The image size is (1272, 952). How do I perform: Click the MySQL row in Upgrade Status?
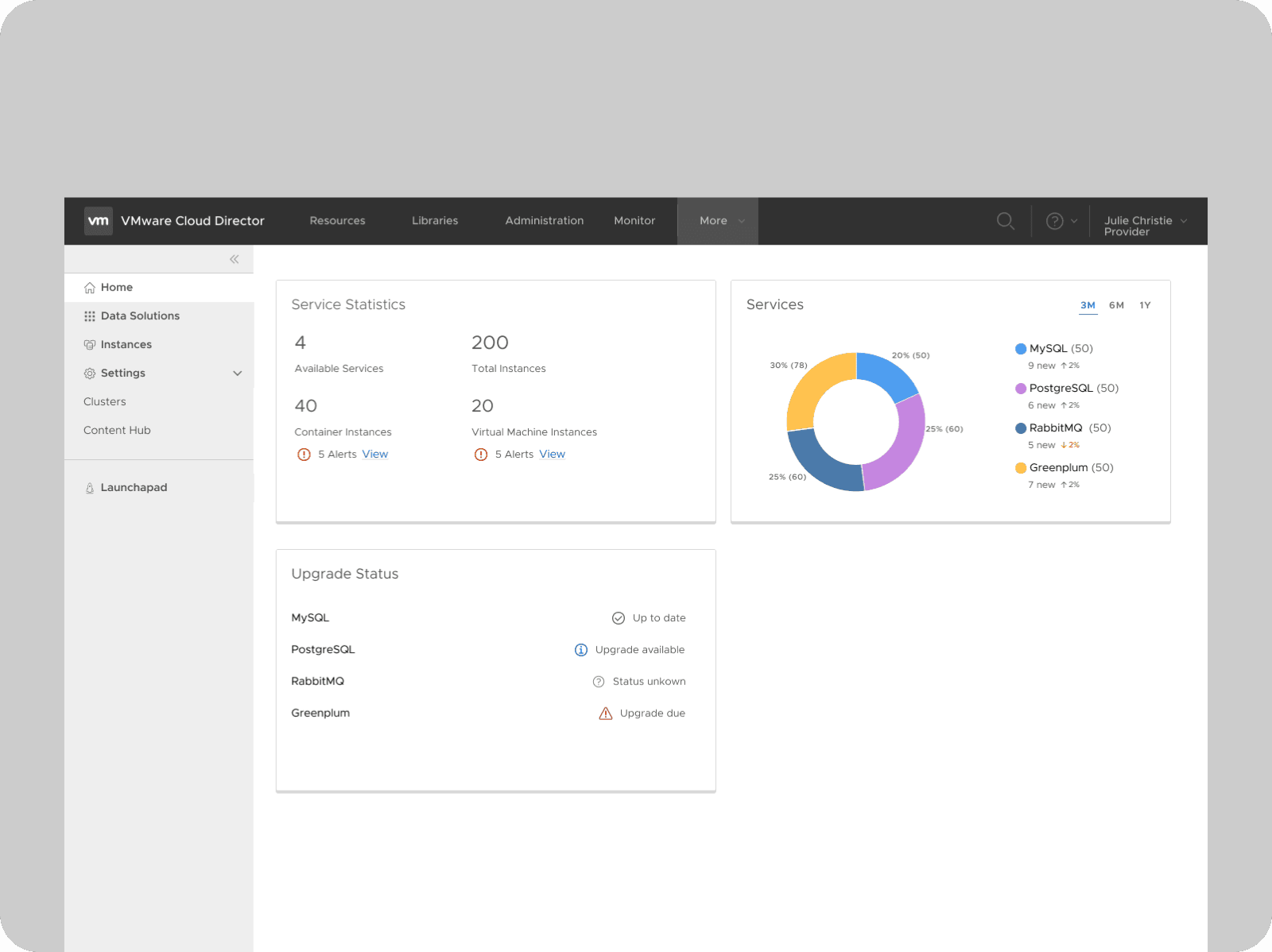pyautogui.click(x=488, y=618)
